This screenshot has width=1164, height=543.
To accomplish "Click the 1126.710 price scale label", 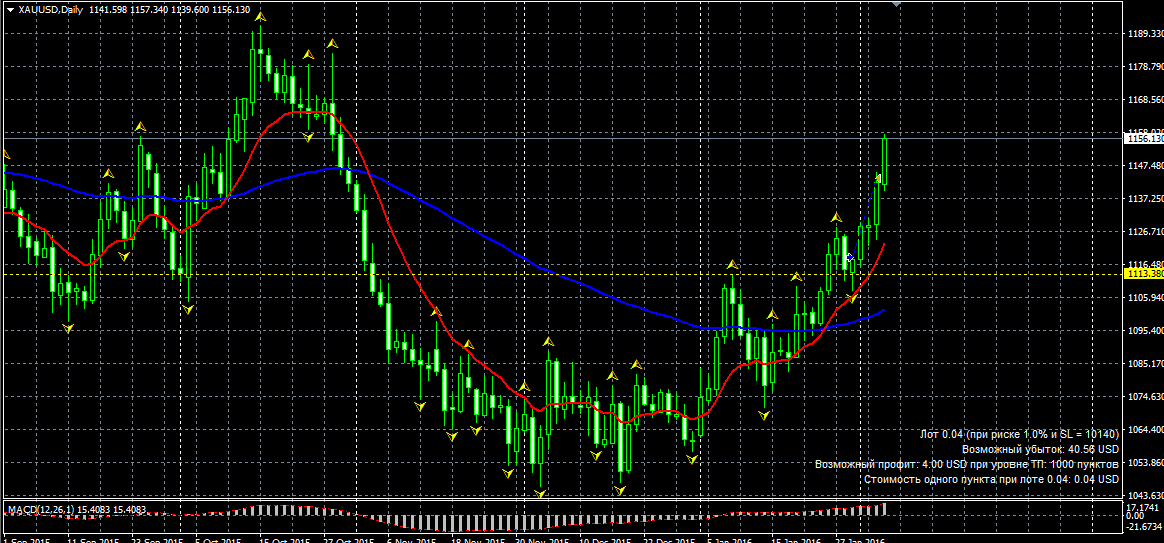I will click(x=1144, y=232).
